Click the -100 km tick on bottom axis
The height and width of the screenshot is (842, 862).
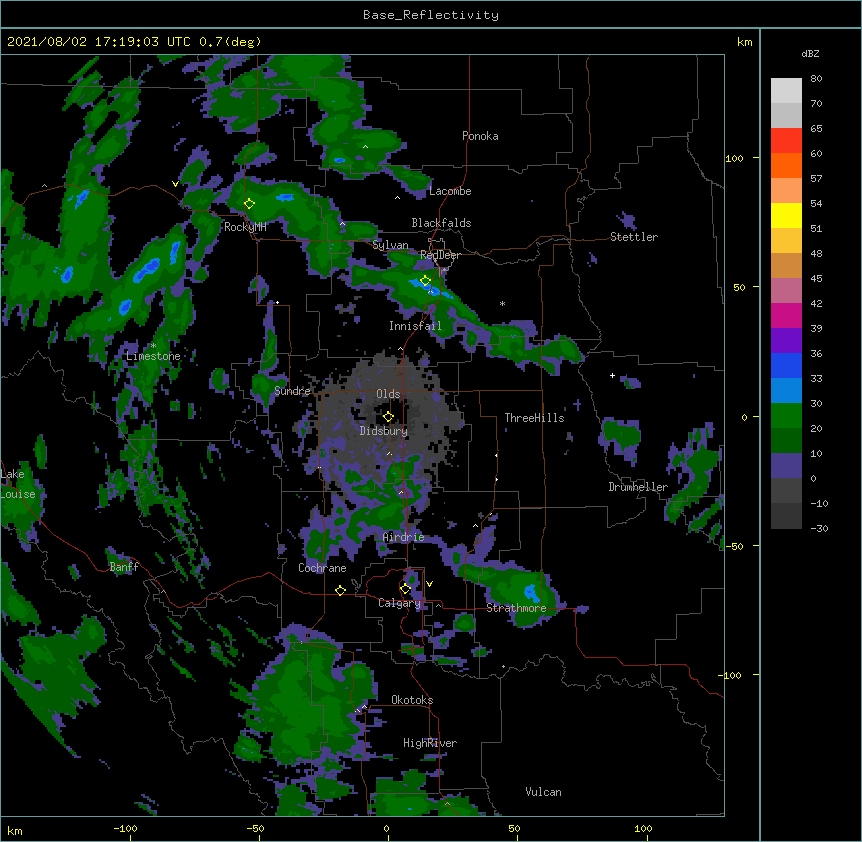point(125,828)
